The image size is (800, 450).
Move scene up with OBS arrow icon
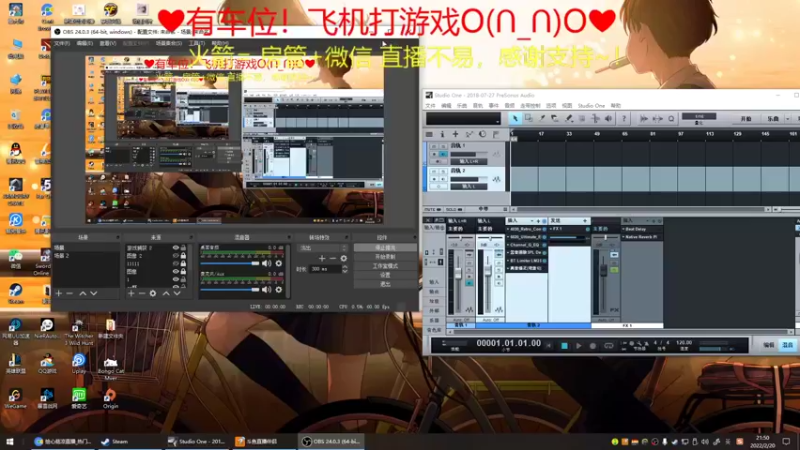[x=83, y=293]
